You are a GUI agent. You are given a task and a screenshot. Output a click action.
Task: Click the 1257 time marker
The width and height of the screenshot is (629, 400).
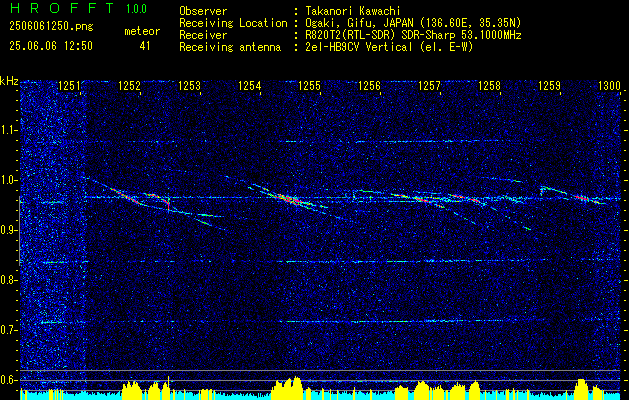429,86
